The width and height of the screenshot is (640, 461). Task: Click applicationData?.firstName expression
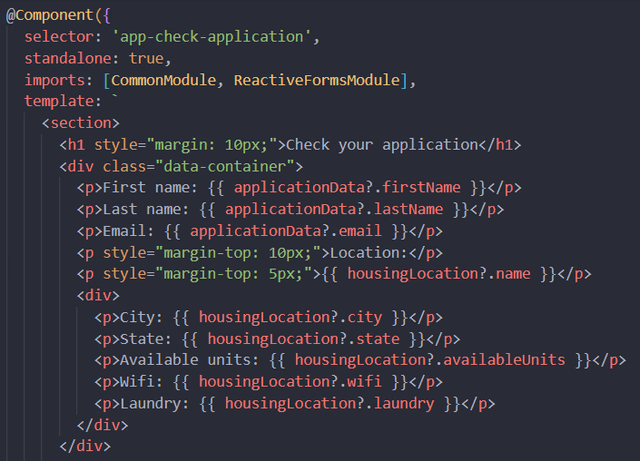[347, 188]
